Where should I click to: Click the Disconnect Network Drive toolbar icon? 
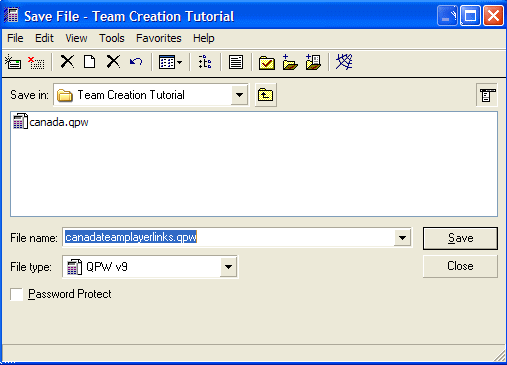pyautogui.click(x=36, y=62)
